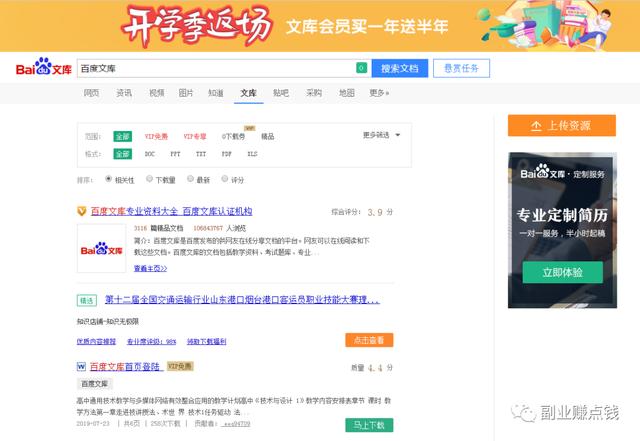Click the VIP免费 tag beside 百度文库首页登陆
640x441 pixels.
tap(181, 367)
